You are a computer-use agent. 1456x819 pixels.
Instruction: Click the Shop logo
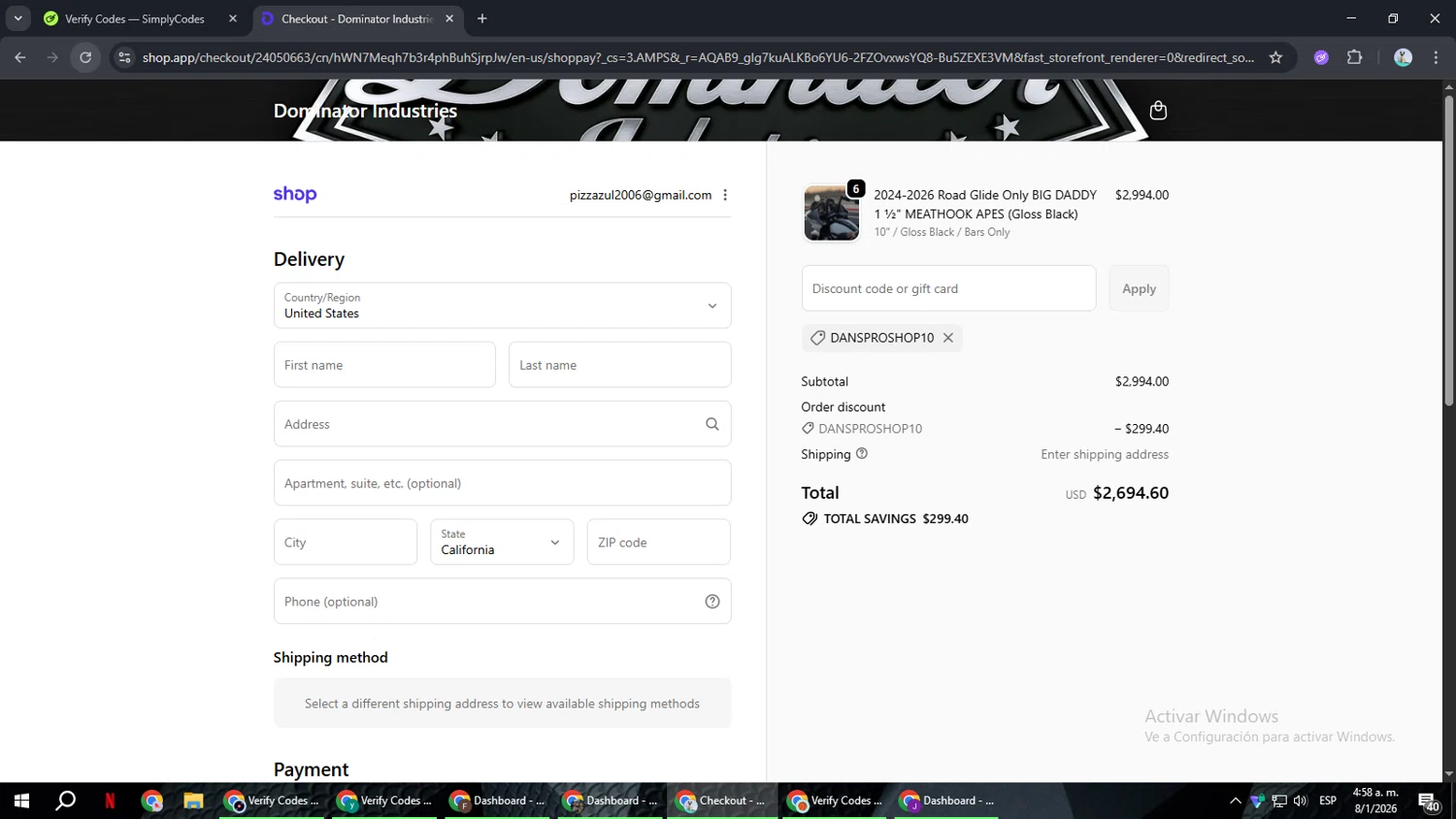pos(295,194)
